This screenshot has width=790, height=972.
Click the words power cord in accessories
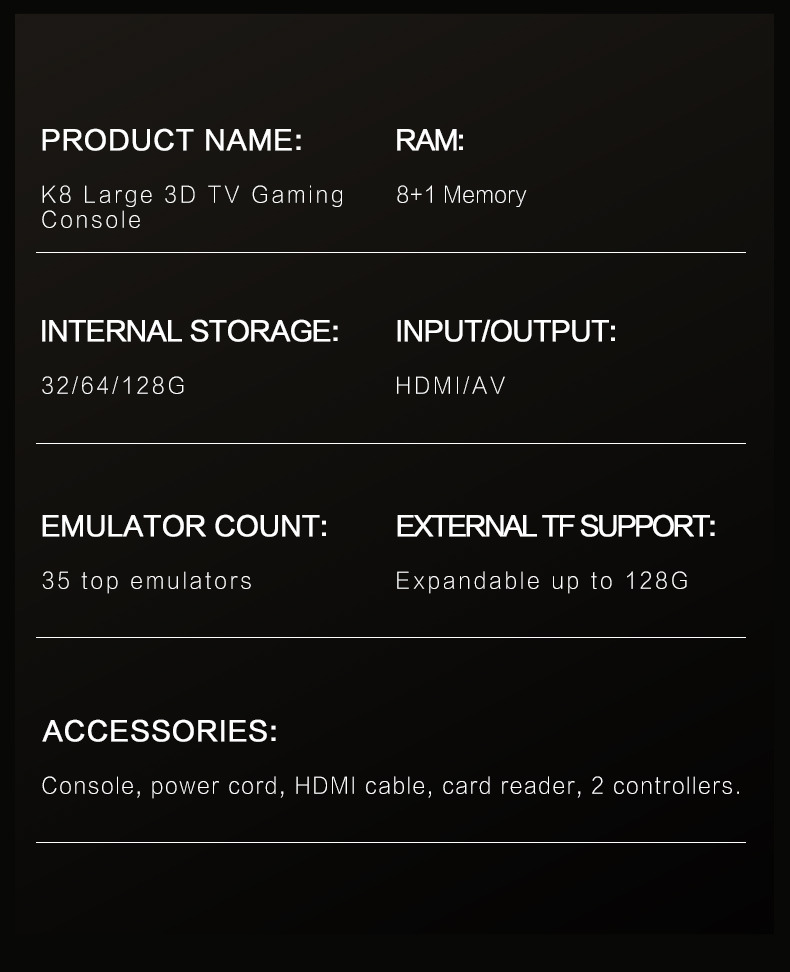214,786
